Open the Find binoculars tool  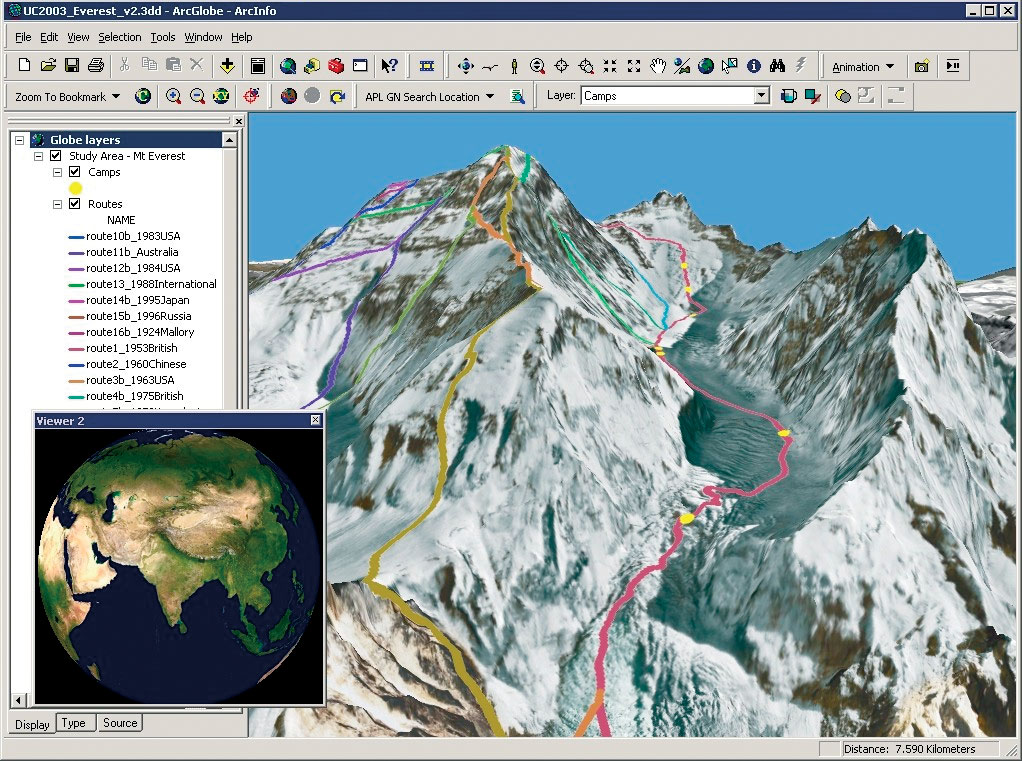click(x=777, y=66)
